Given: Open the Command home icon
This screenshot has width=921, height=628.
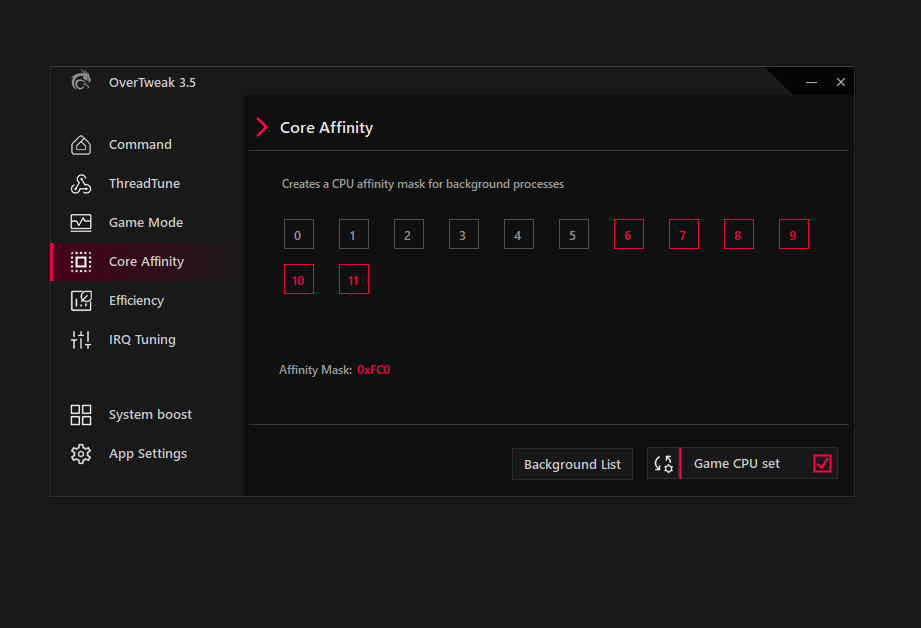Looking at the screenshot, I should pyautogui.click(x=81, y=145).
